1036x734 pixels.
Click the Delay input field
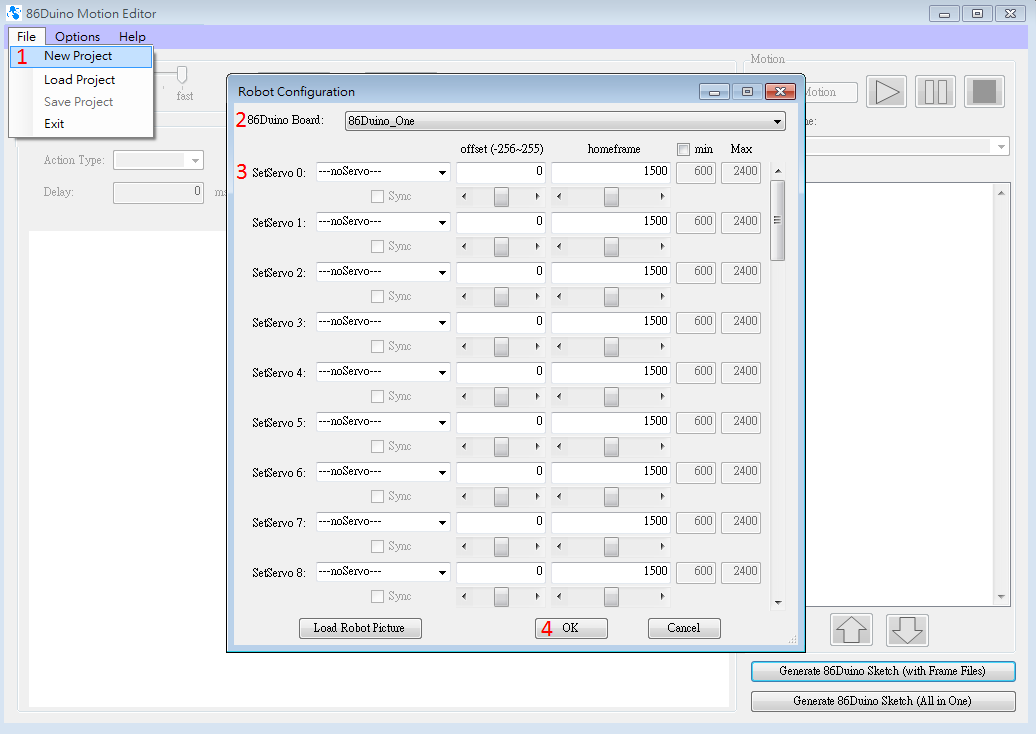pos(159,192)
